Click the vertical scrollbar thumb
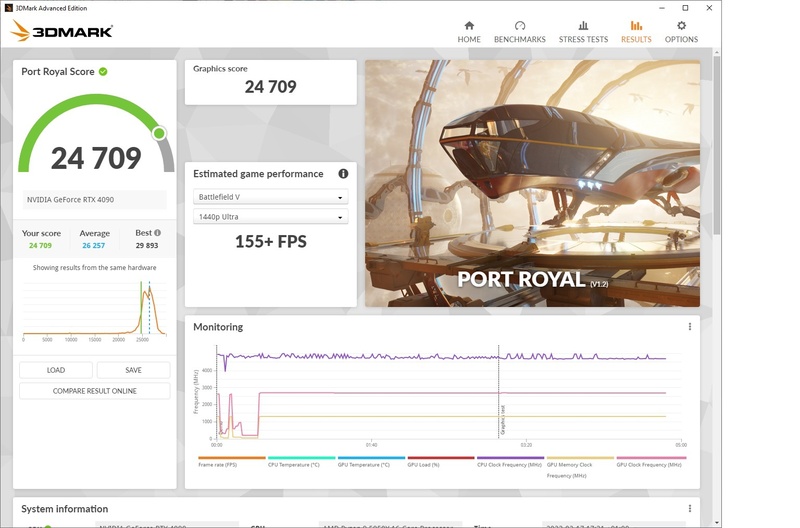The height and width of the screenshot is (528, 800). [716, 145]
